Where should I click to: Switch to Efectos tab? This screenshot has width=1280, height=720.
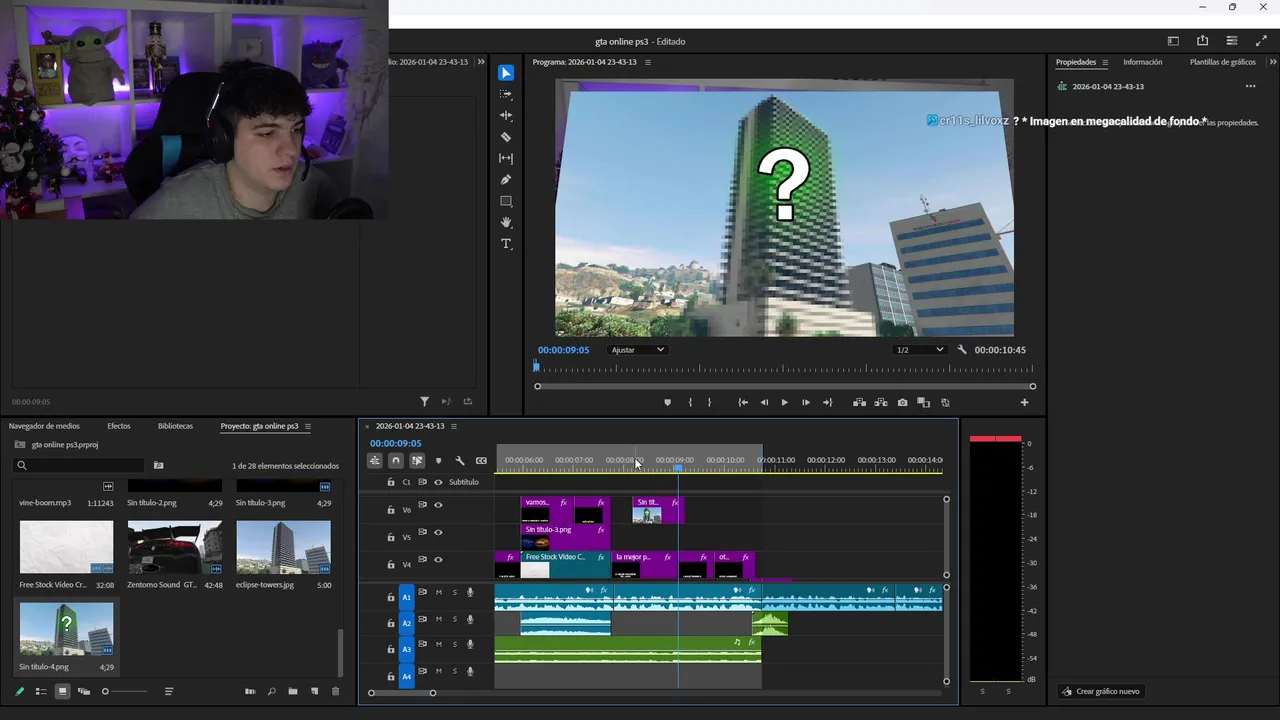[119, 426]
